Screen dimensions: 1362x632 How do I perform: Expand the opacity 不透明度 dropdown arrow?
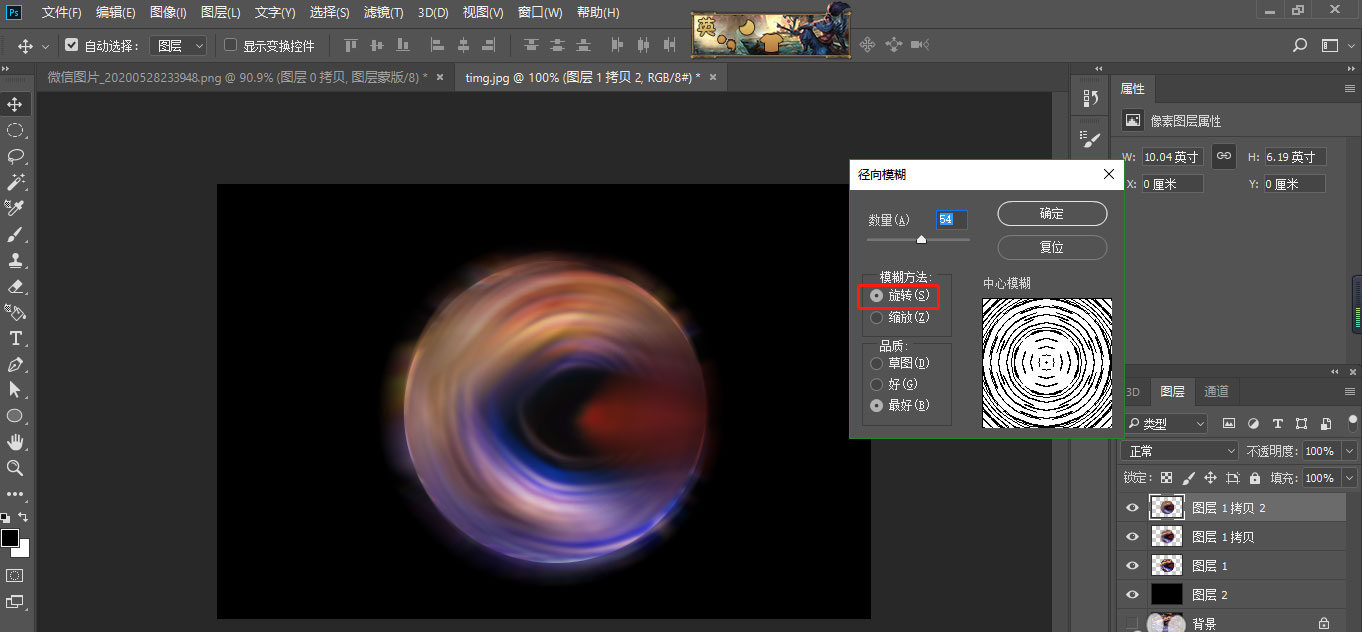coord(1349,451)
